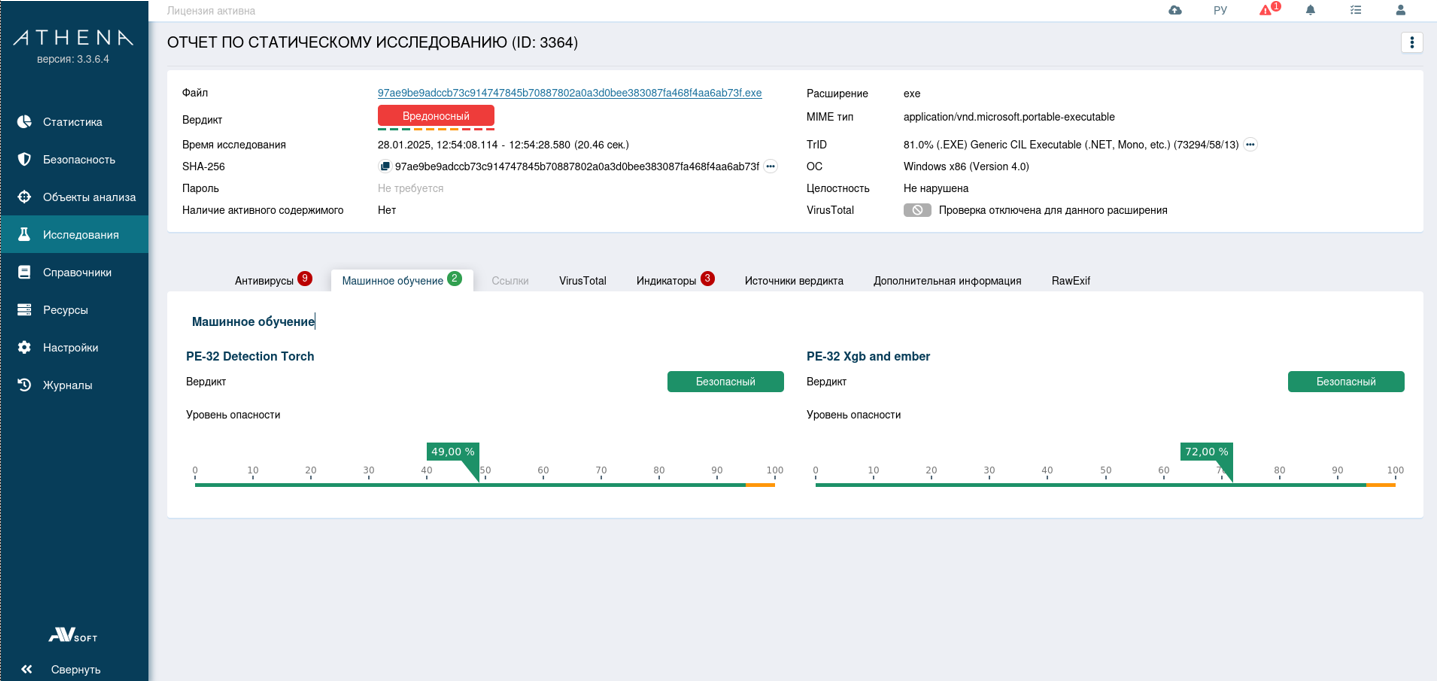Viewport: 1437px width, 681px height.
Task: Click the cloud download icon in top bar
Action: (1175, 10)
